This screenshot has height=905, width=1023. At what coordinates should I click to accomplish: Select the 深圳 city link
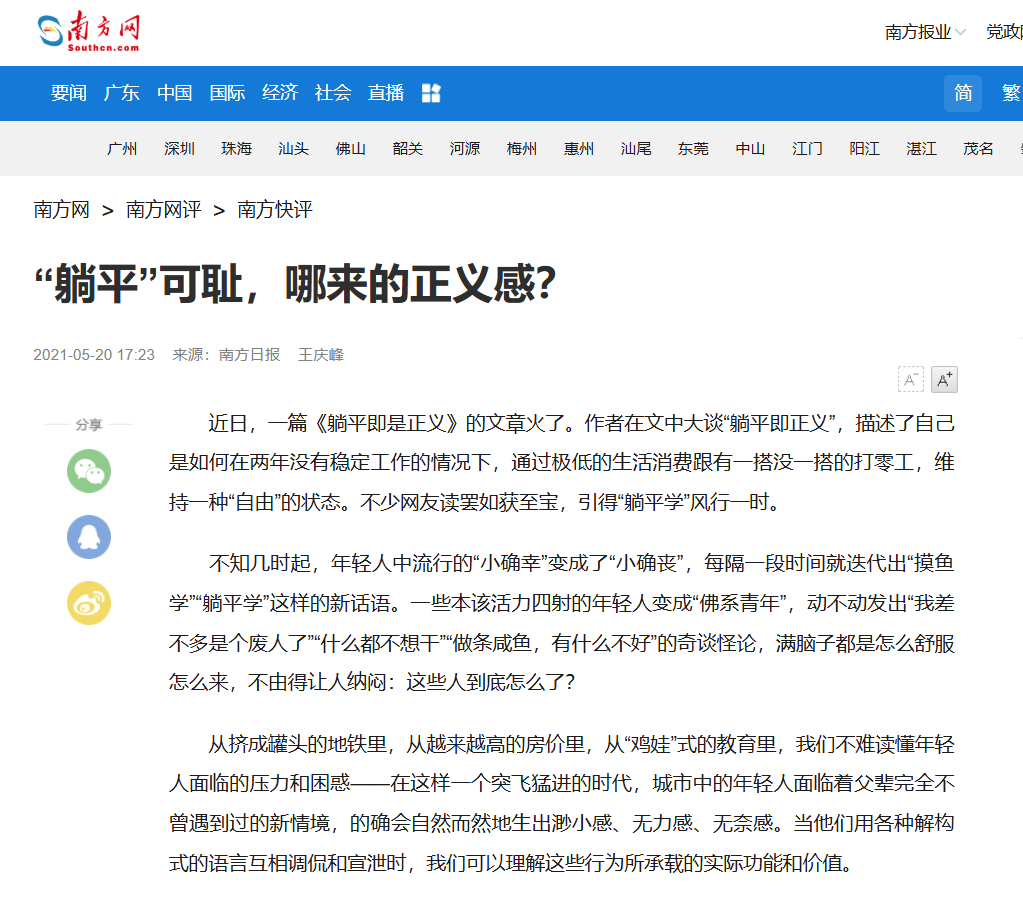click(180, 149)
